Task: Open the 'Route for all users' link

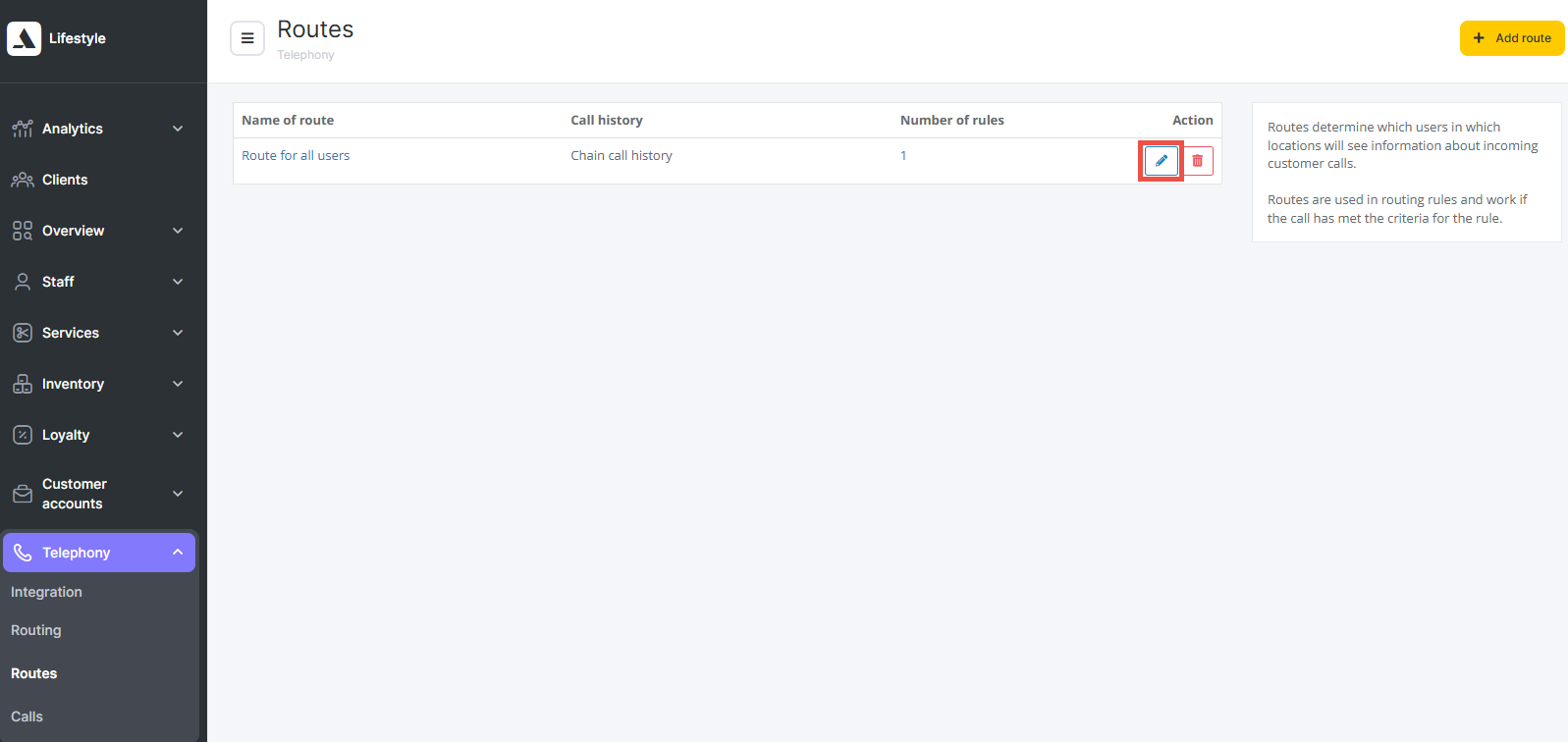Action: coord(296,155)
